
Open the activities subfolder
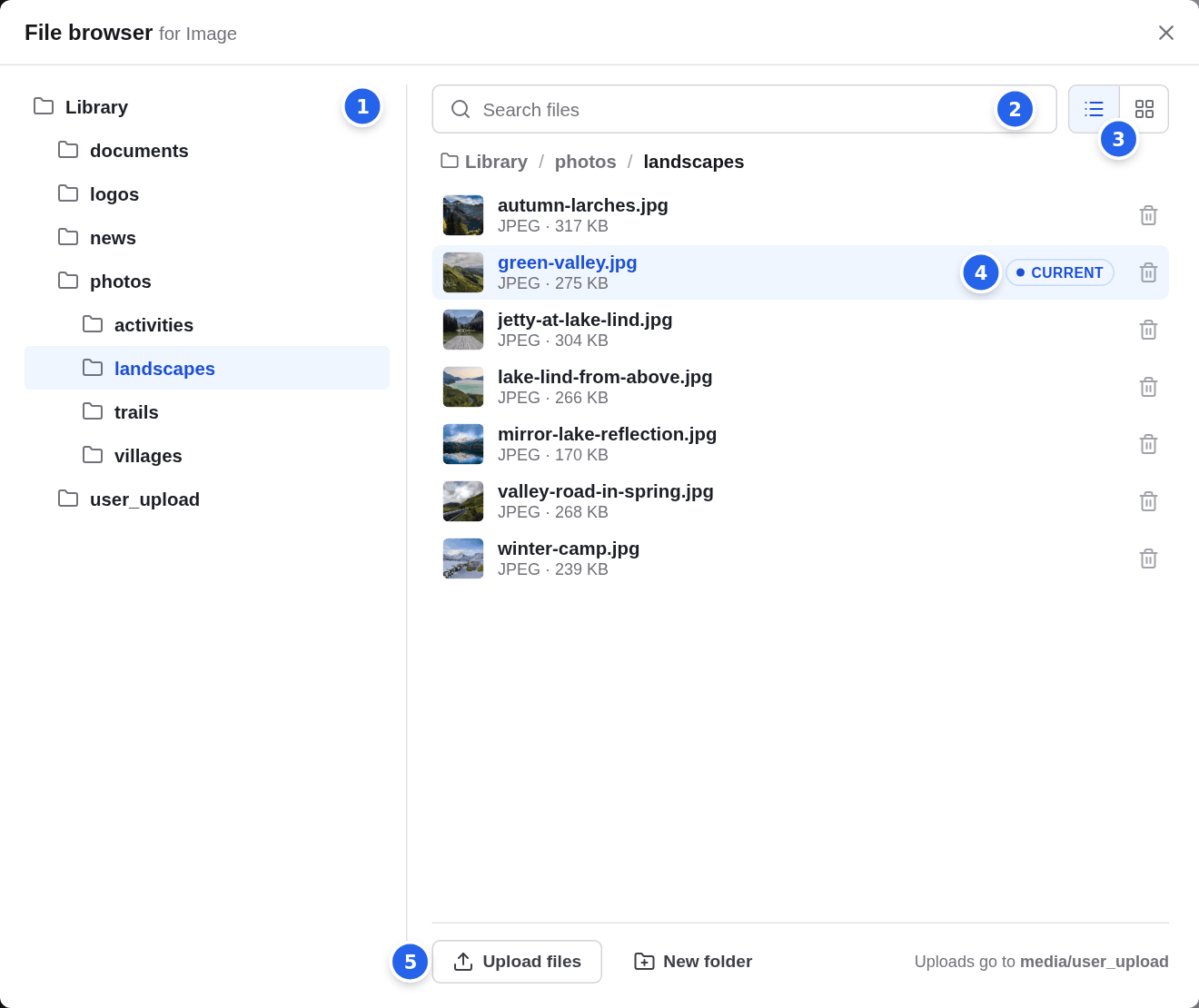tap(207, 325)
